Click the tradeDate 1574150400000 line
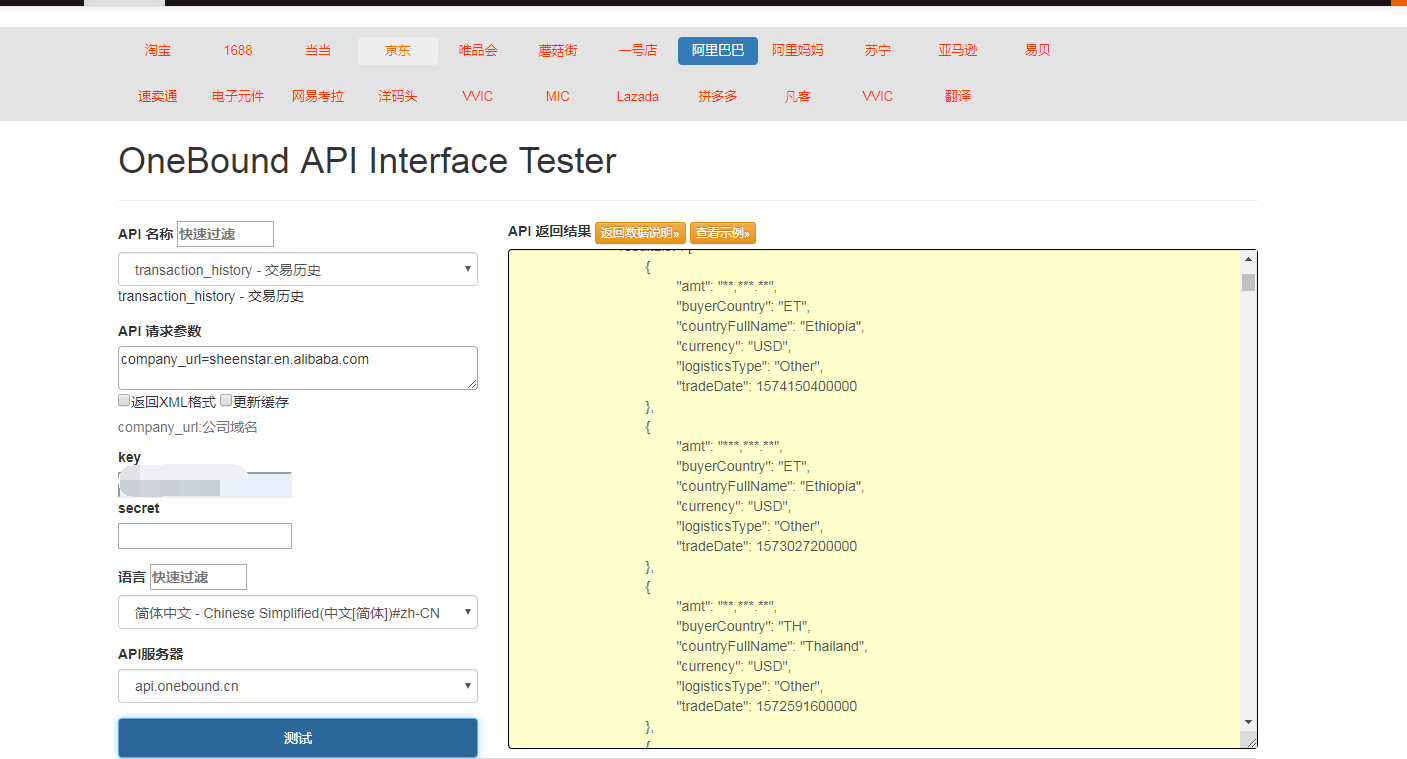This screenshot has width=1407, height=759. coord(767,386)
